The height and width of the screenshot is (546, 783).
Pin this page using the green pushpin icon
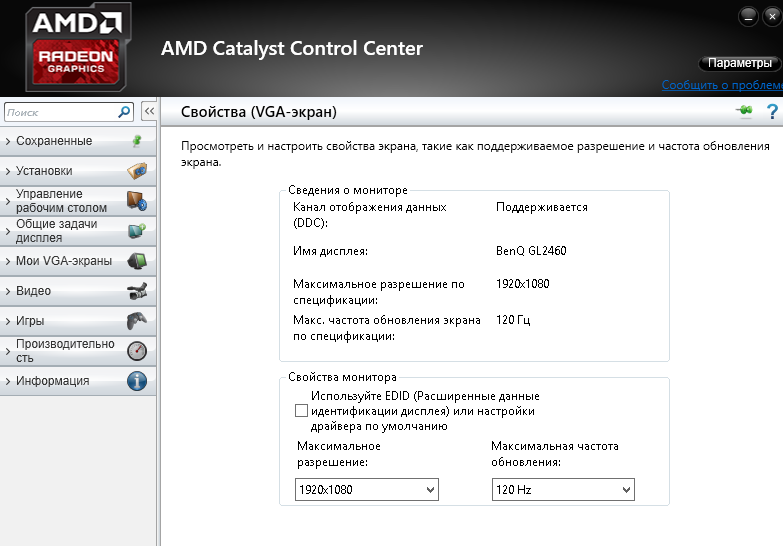[x=744, y=110]
